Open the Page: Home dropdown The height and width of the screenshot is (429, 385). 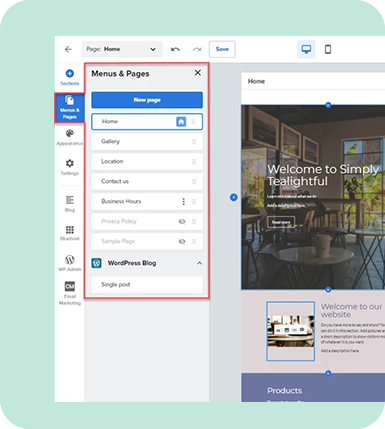122,49
